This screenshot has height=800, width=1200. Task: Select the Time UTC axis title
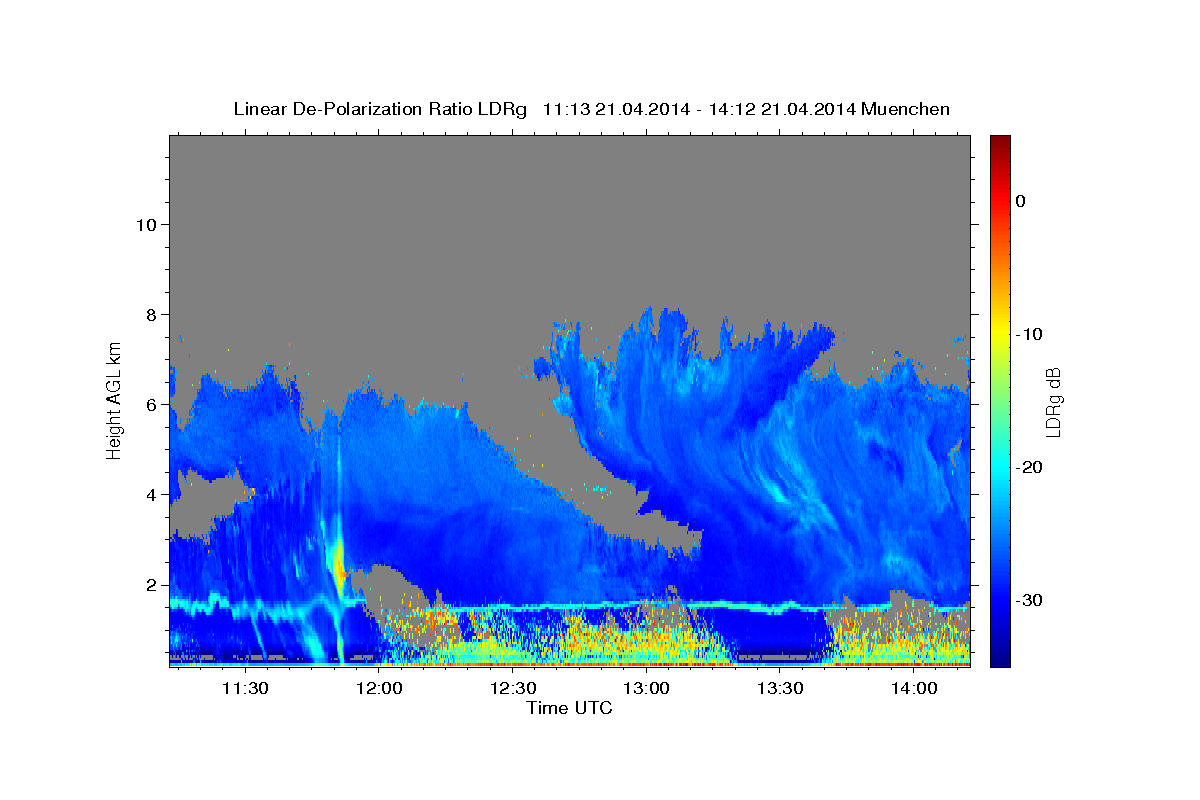click(569, 708)
